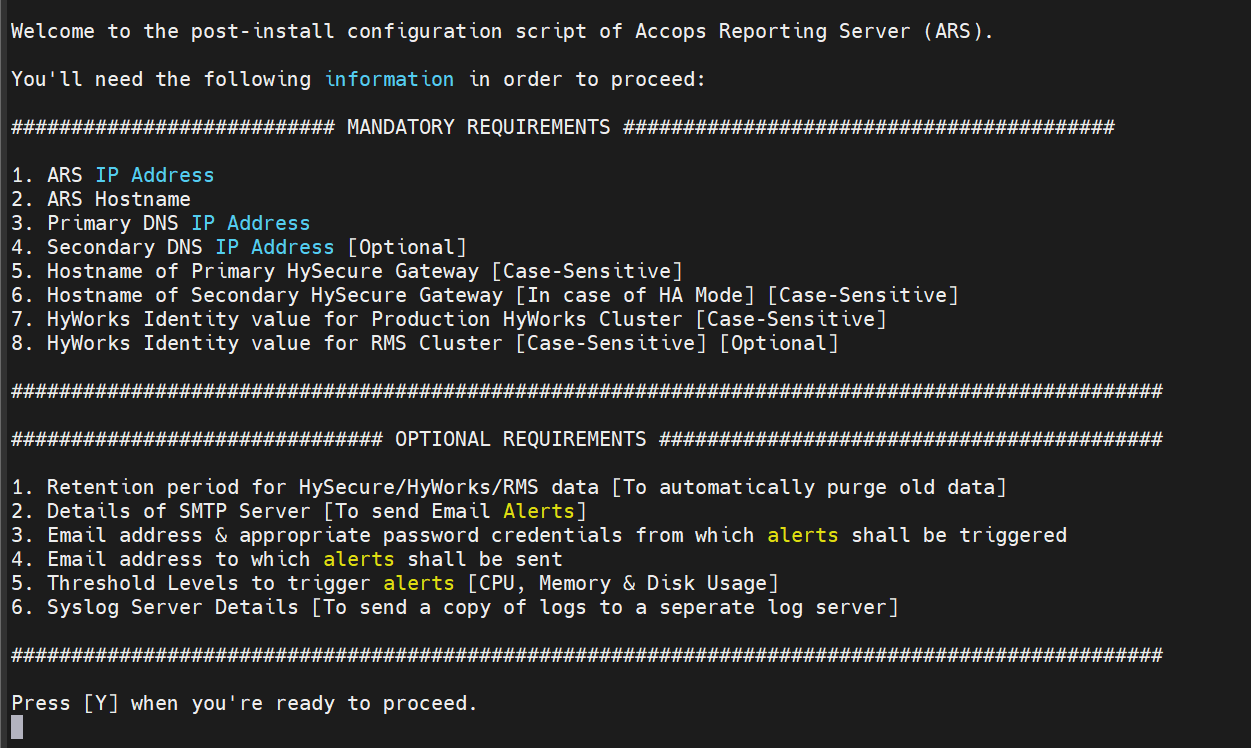Click the highlighted word "information"
This screenshot has width=1251, height=748.
[389, 79]
